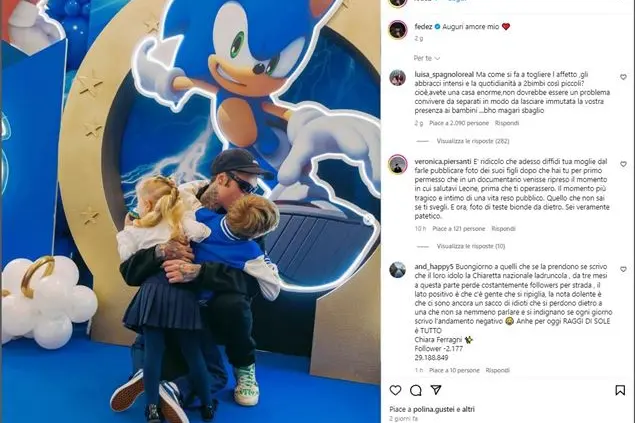Click the Sonic party photo
The image size is (635, 423).
coord(191,211)
